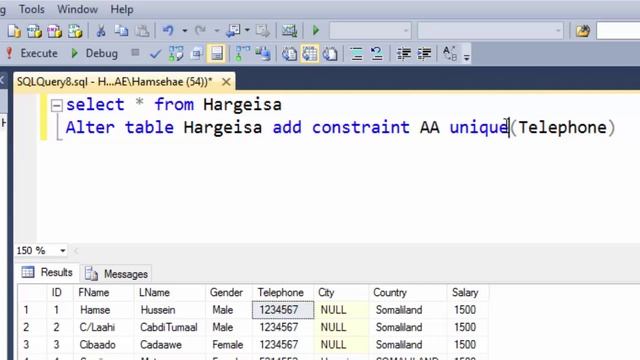Open the first Solution Configurations combo box
This screenshot has height=360, width=640.
[x=370, y=31]
